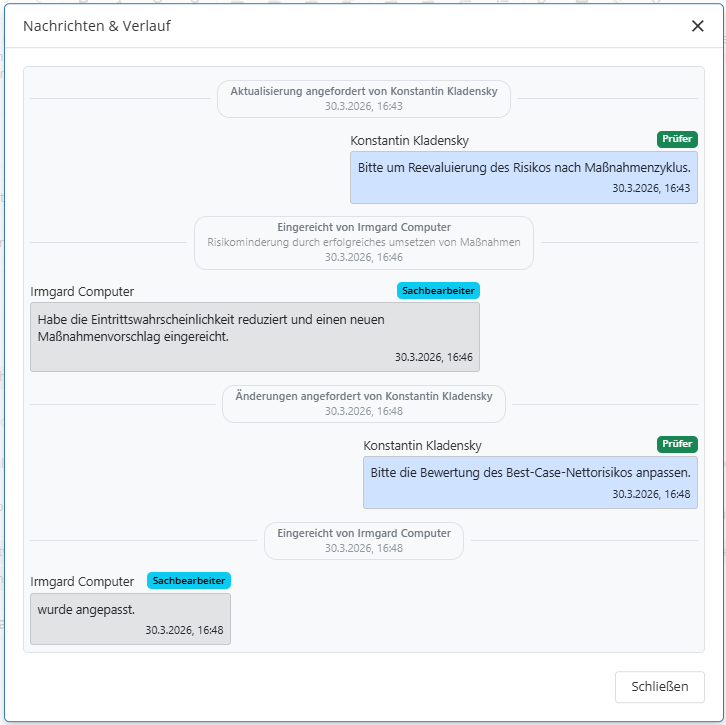
Task: Click the Prüfer badge above the Best-Case-Nettorisikos message
Action: coord(677,444)
